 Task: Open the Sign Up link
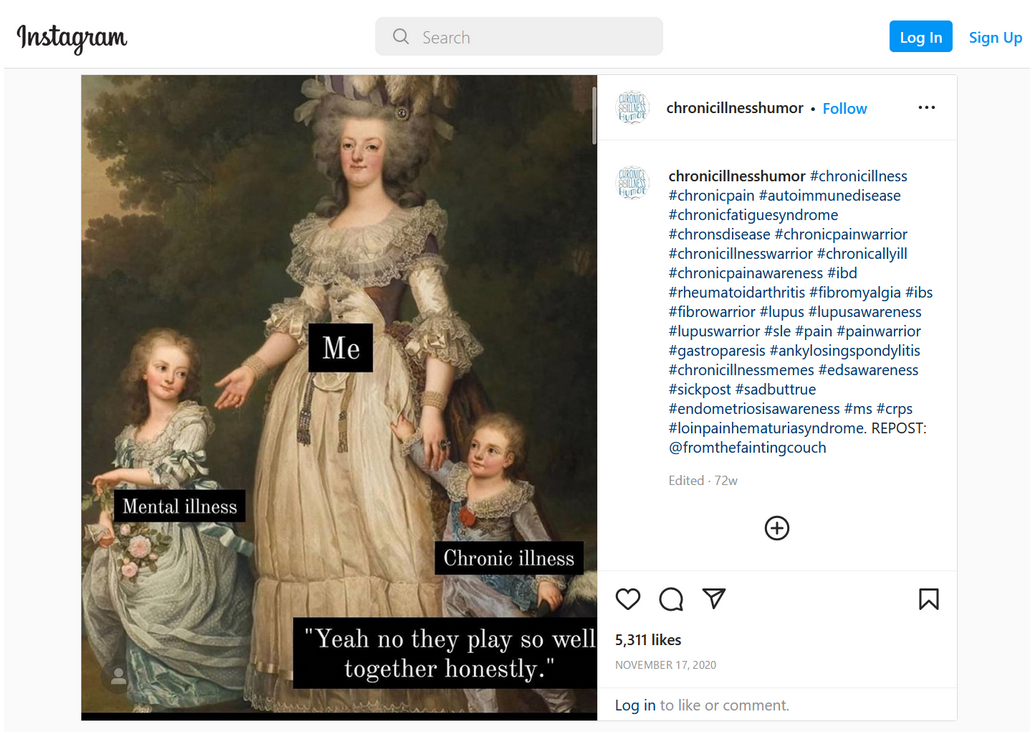995,37
